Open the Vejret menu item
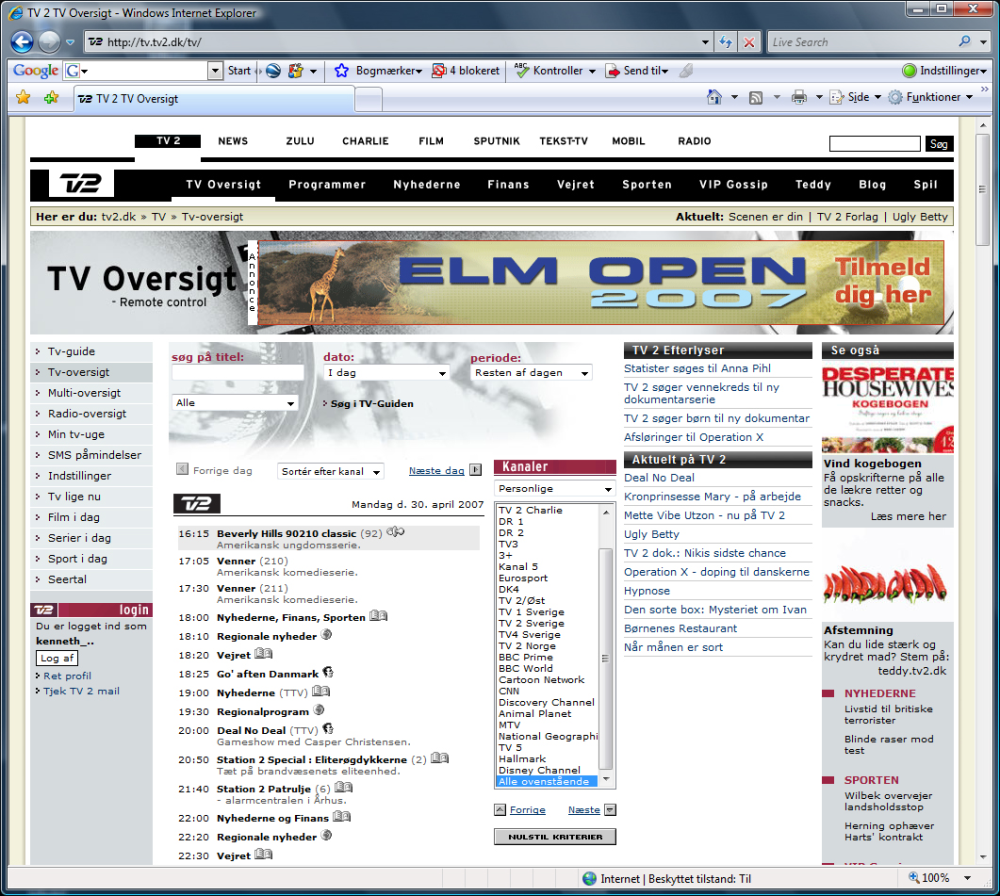The image size is (1000, 896). pyautogui.click(x=575, y=184)
